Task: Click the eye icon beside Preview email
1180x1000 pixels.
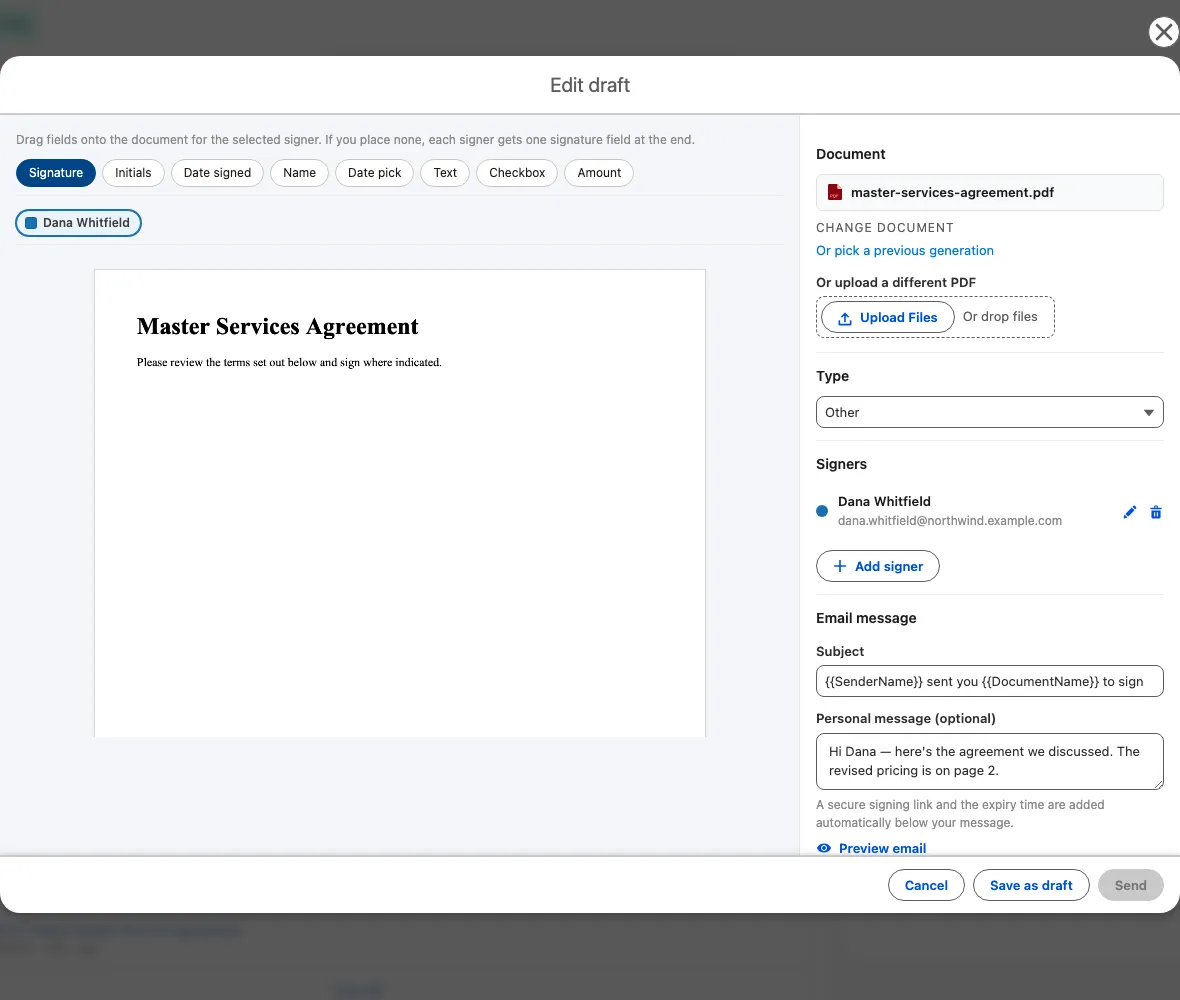Action: (824, 848)
